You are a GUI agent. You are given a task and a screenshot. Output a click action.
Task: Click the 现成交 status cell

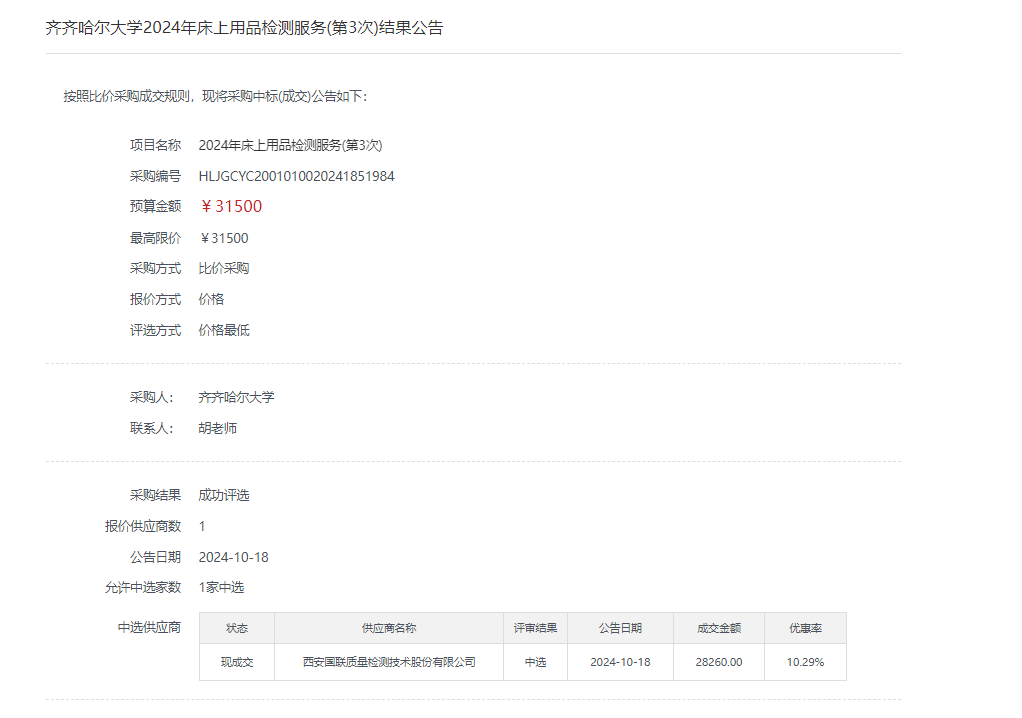[x=237, y=662]
